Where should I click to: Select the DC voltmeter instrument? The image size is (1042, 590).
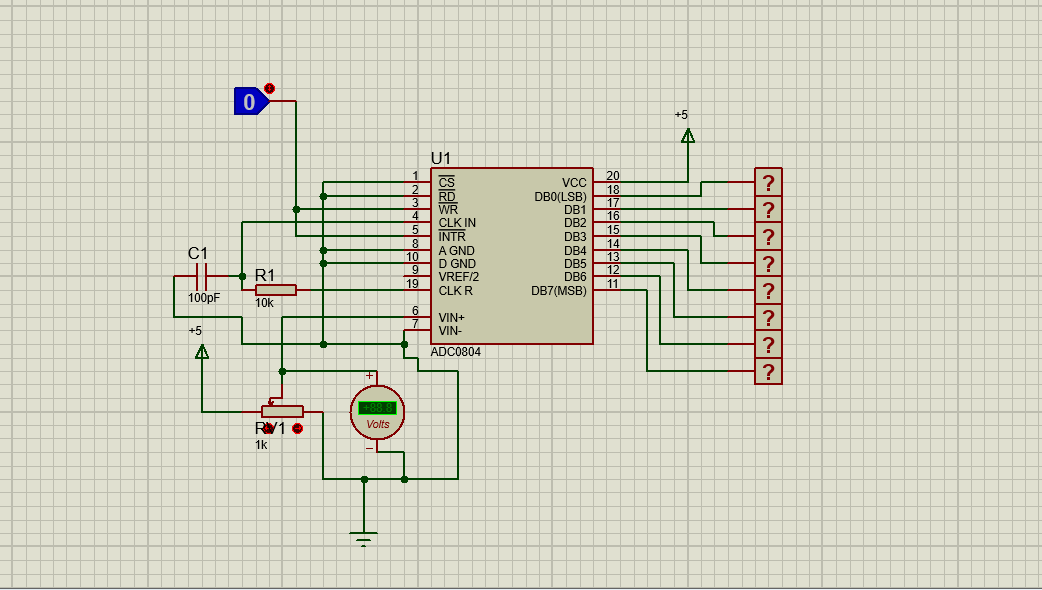[x=377, y=413]
